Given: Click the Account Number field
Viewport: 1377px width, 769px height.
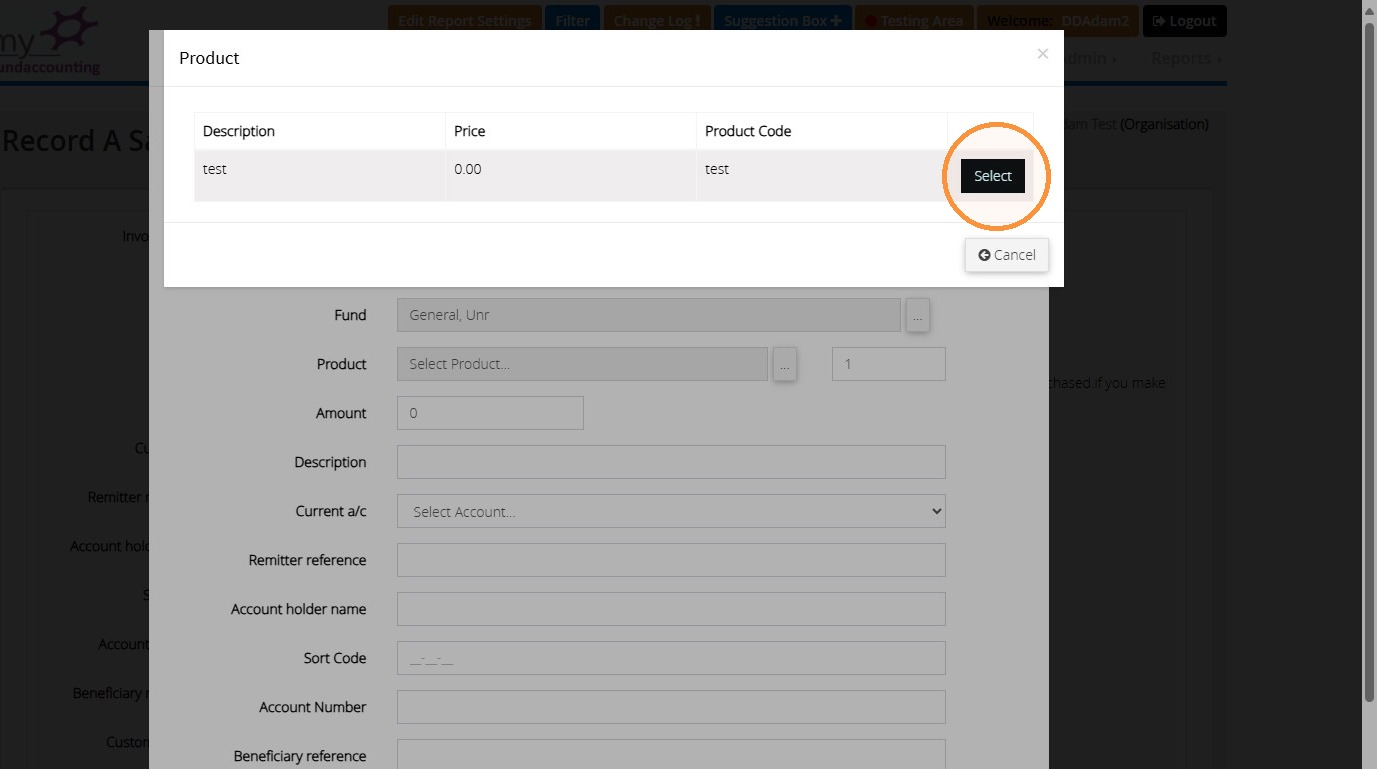Looking at the screenshot, I should pos(671,707).
